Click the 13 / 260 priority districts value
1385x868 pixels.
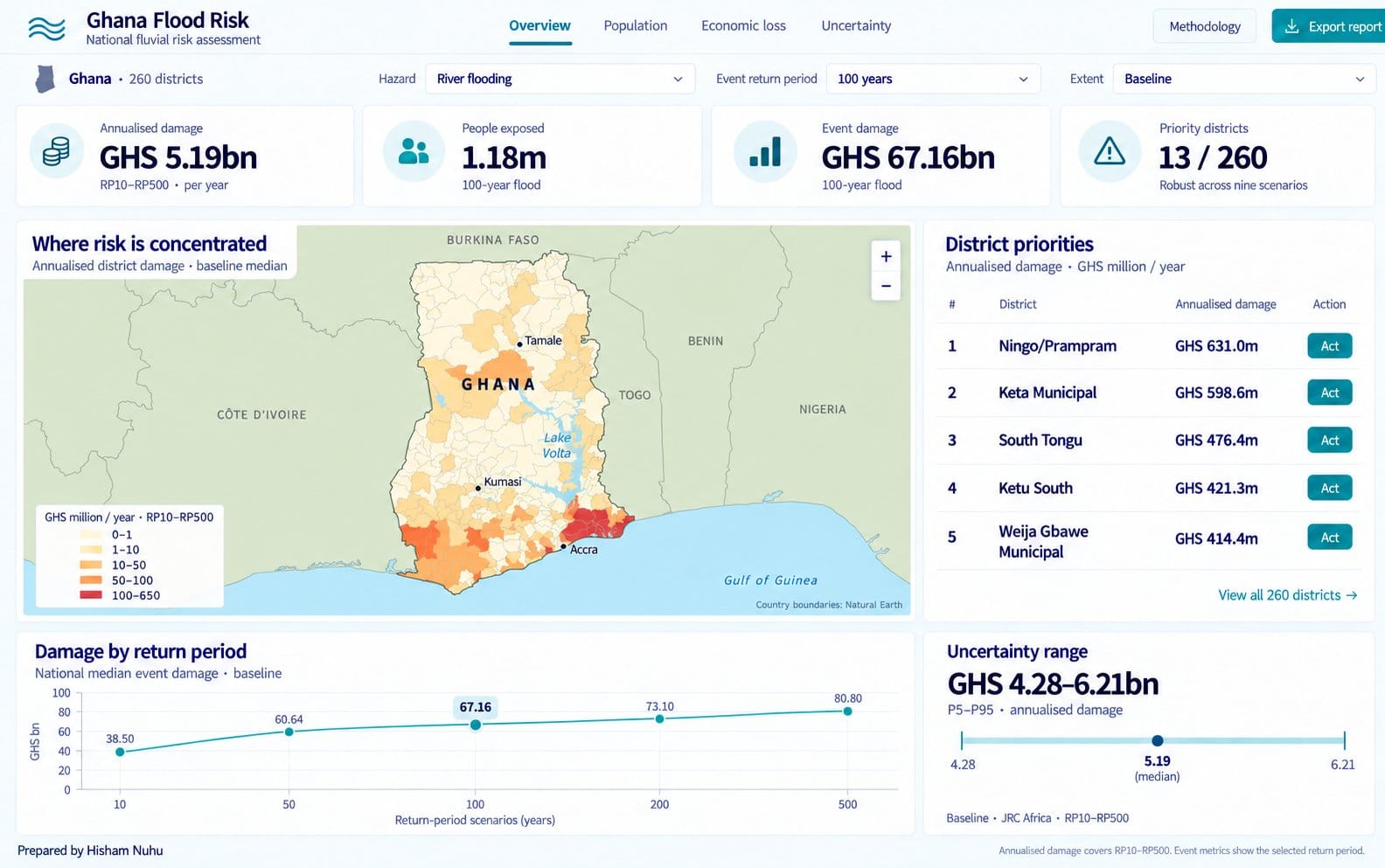point(1213,157)
